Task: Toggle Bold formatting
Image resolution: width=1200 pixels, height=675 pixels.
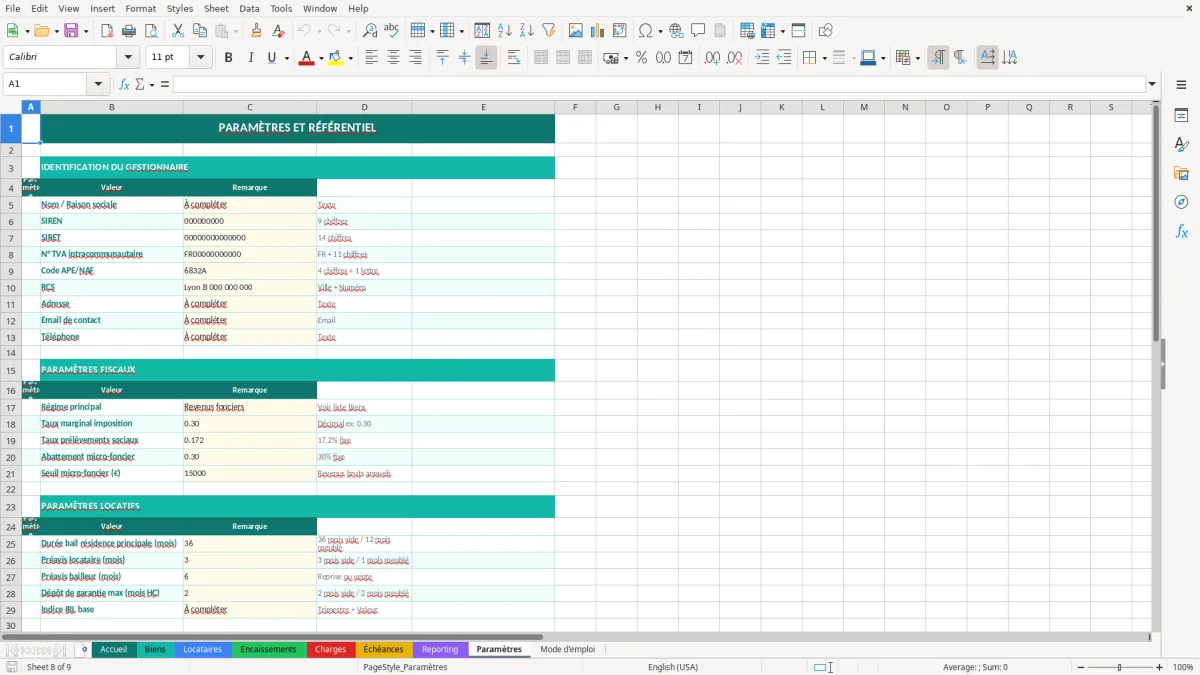Action: coord(228,58)
